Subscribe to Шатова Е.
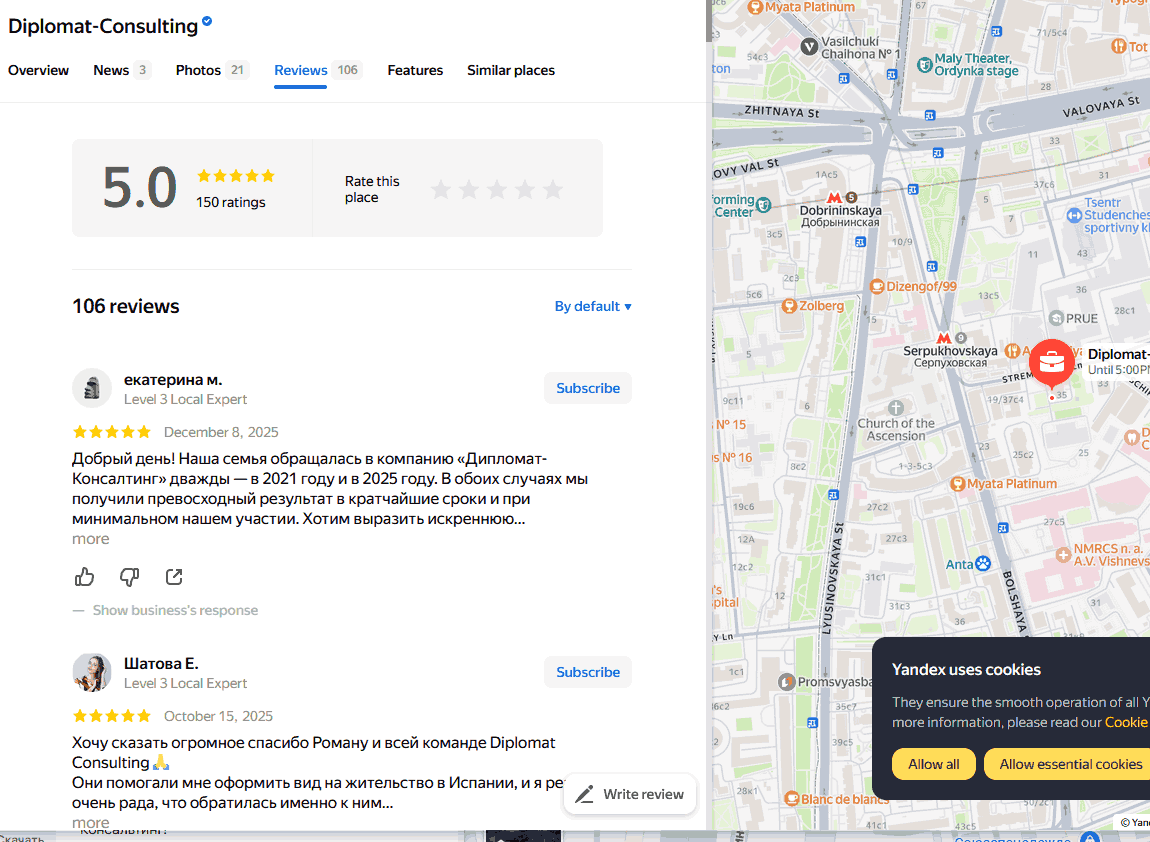The height and width of the screenshot is (842, 1150). tap(588, 672)
